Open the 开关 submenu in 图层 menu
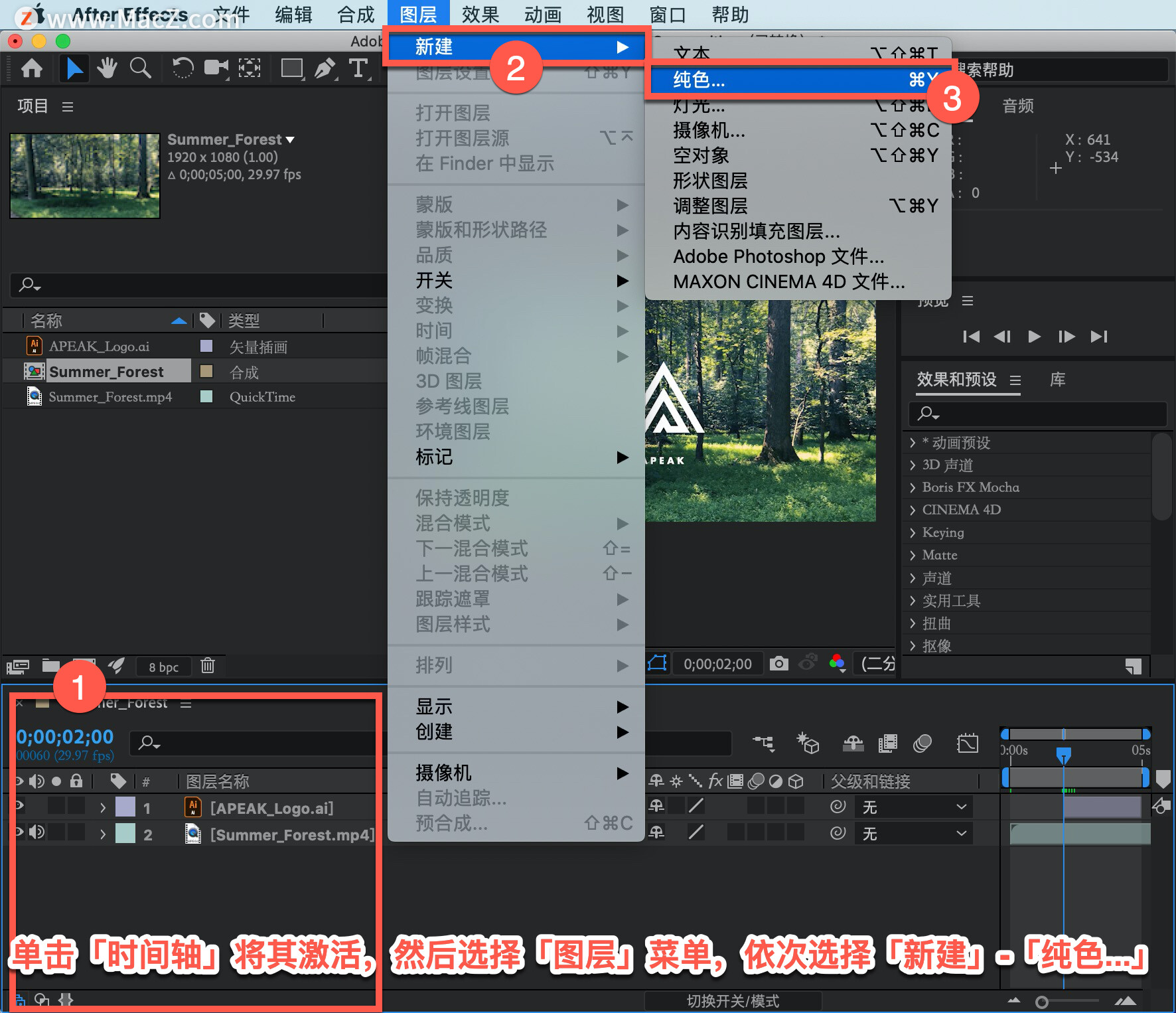The height and width of the screenshot is (1013, 1176). (x=516, y=281)
